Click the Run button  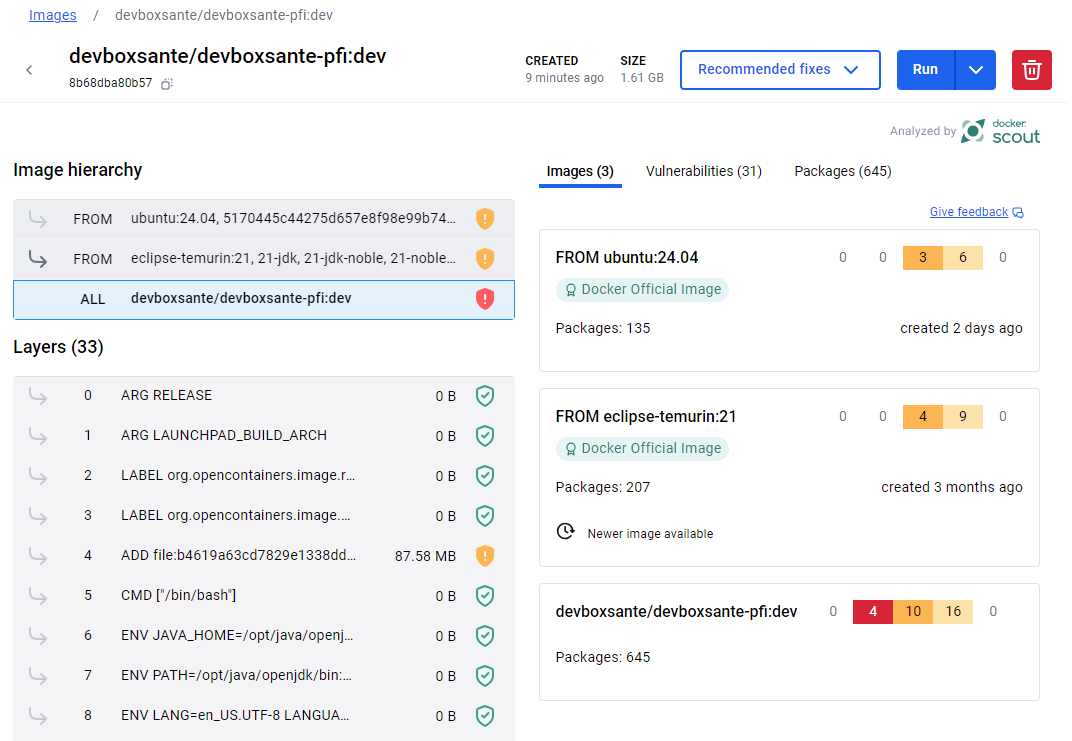926,70
